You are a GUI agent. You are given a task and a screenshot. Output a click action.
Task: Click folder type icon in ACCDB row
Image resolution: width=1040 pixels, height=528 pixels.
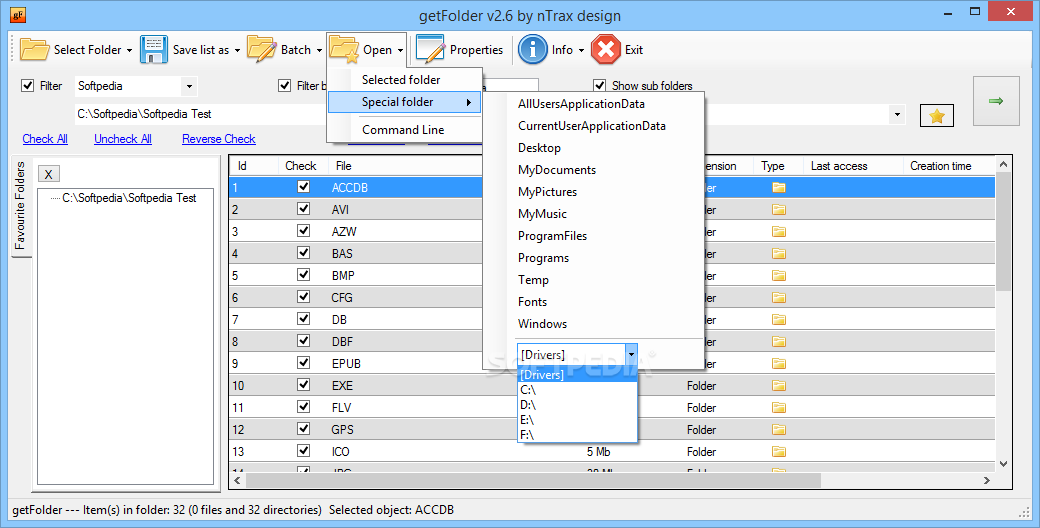(779, 188)
